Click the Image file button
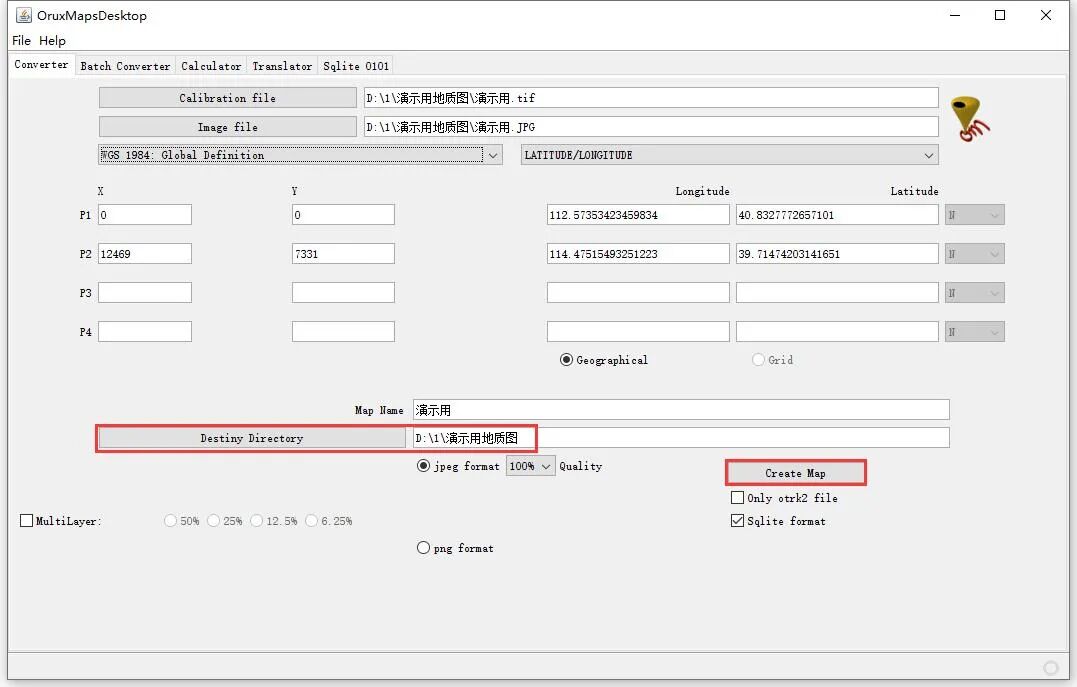The height and width of the screenshot is (687, 1077). (x=227, y=126)
